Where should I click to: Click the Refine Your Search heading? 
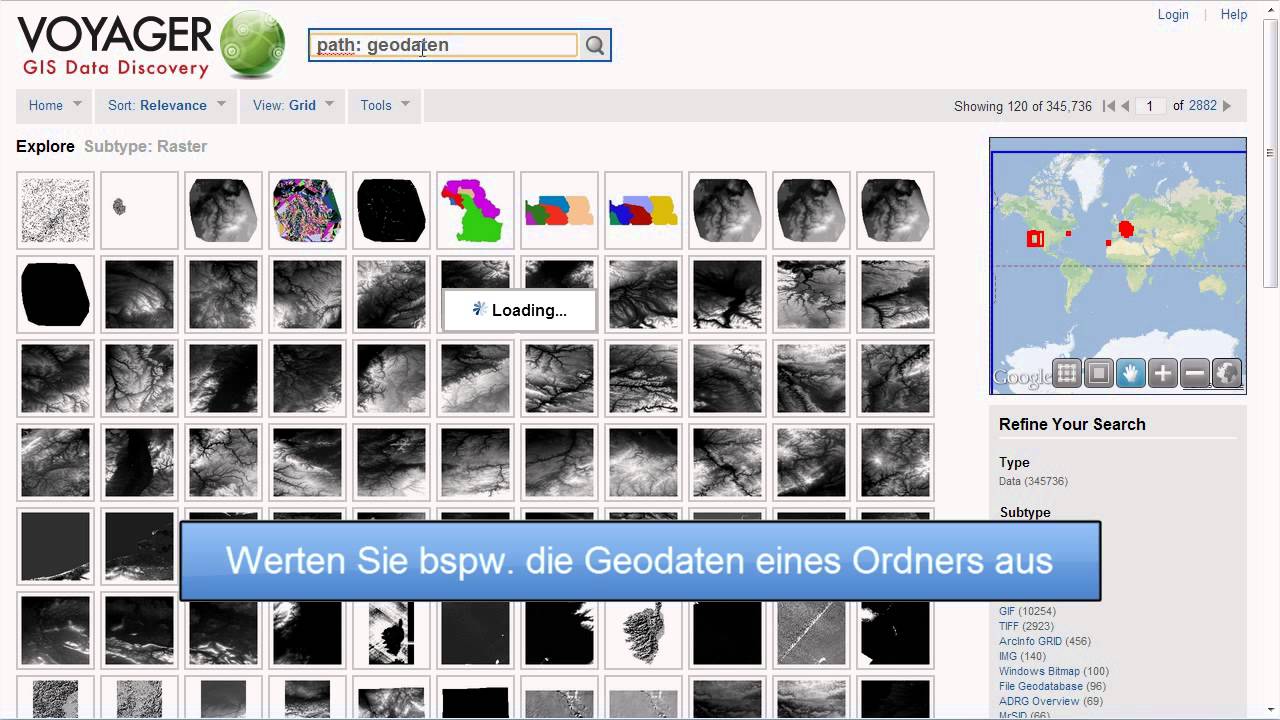1072,424
